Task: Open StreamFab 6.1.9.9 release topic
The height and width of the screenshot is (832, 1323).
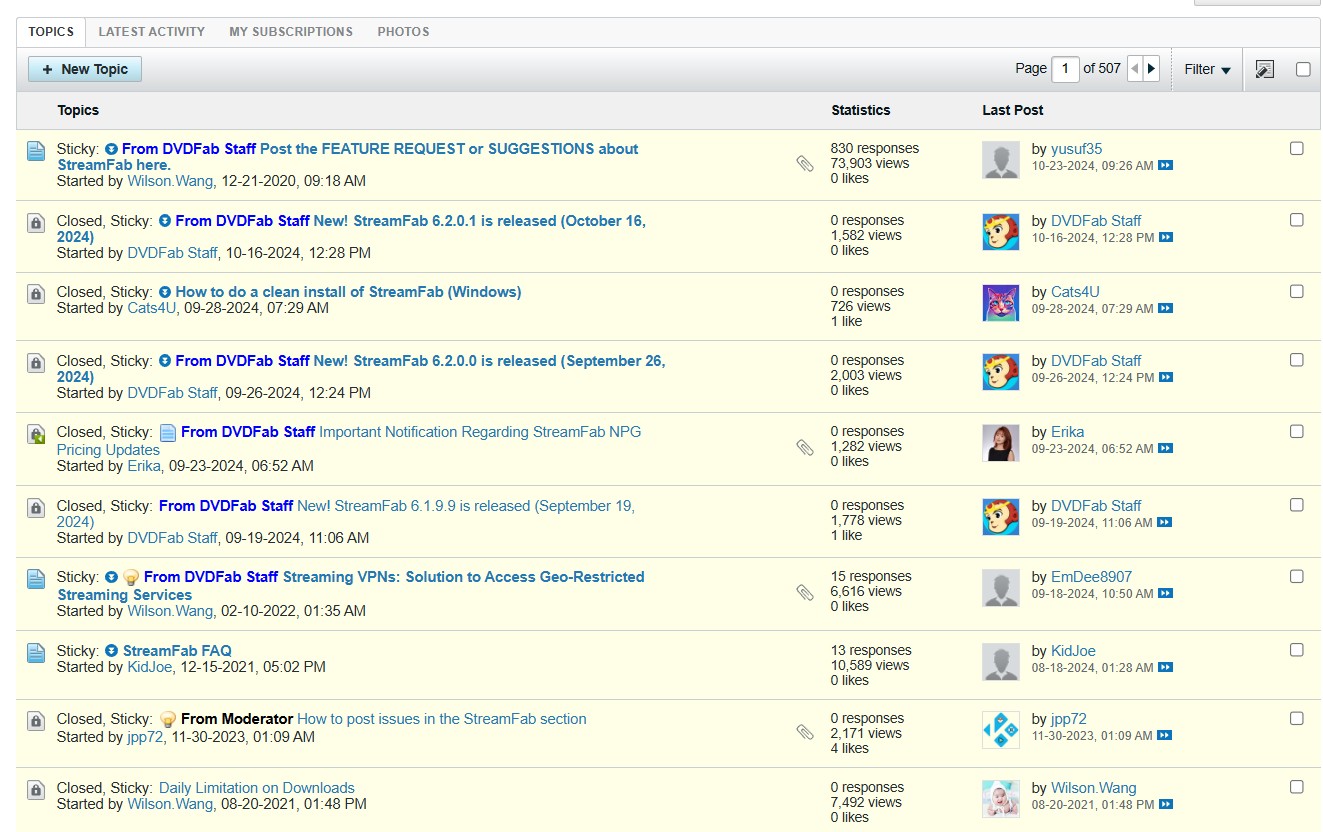Action: 345,514
